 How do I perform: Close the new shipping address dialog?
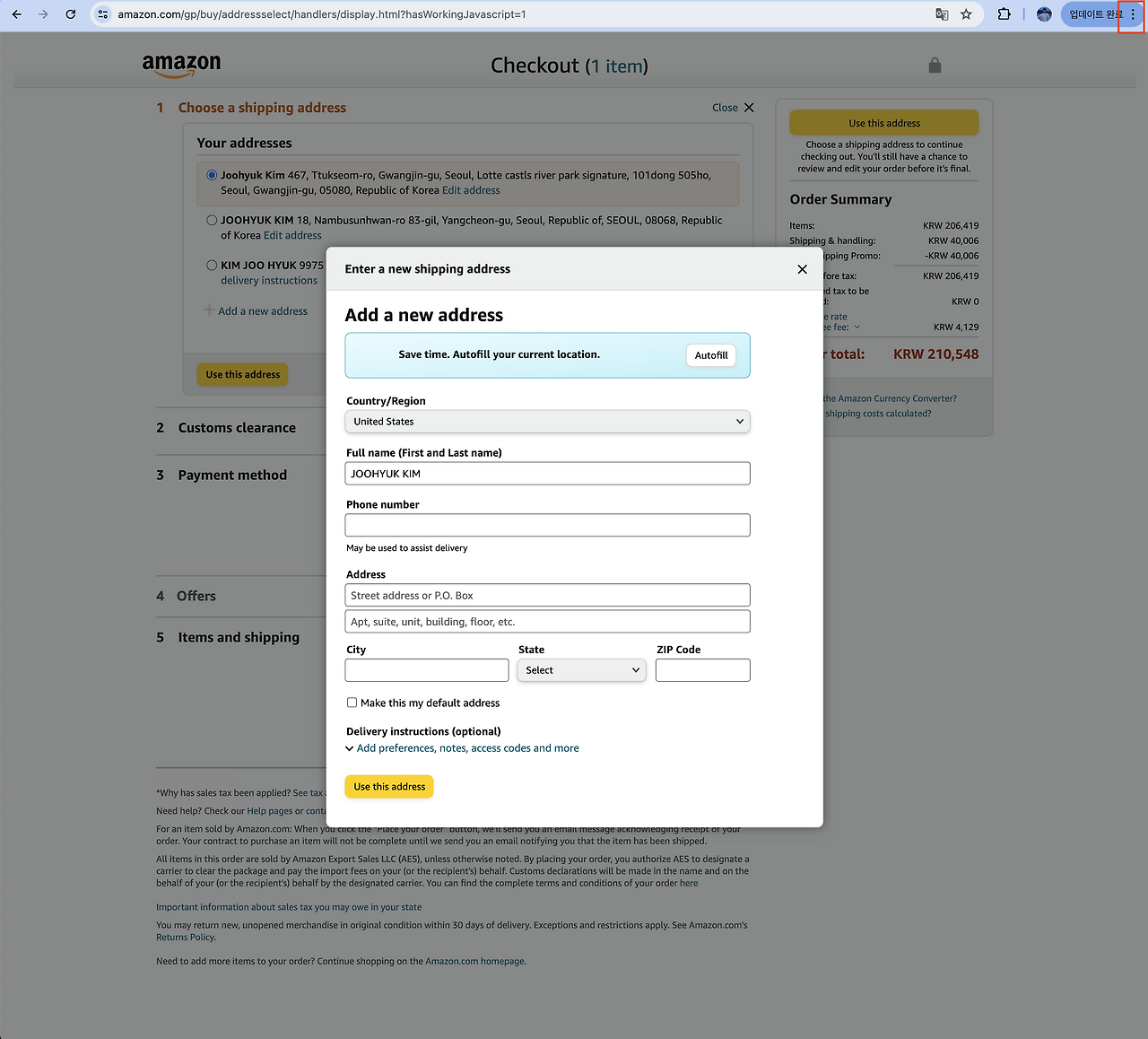click(x=802, y=269)
